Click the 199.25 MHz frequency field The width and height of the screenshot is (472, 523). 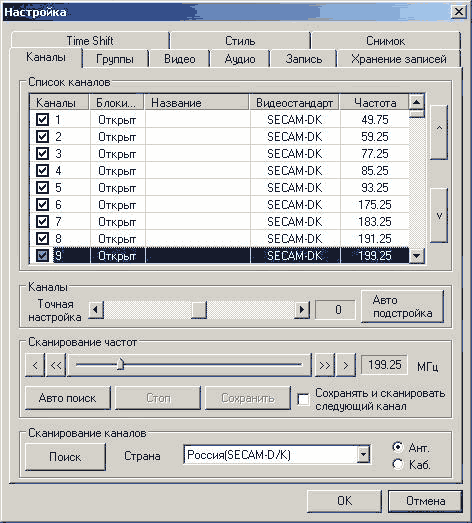384,365
